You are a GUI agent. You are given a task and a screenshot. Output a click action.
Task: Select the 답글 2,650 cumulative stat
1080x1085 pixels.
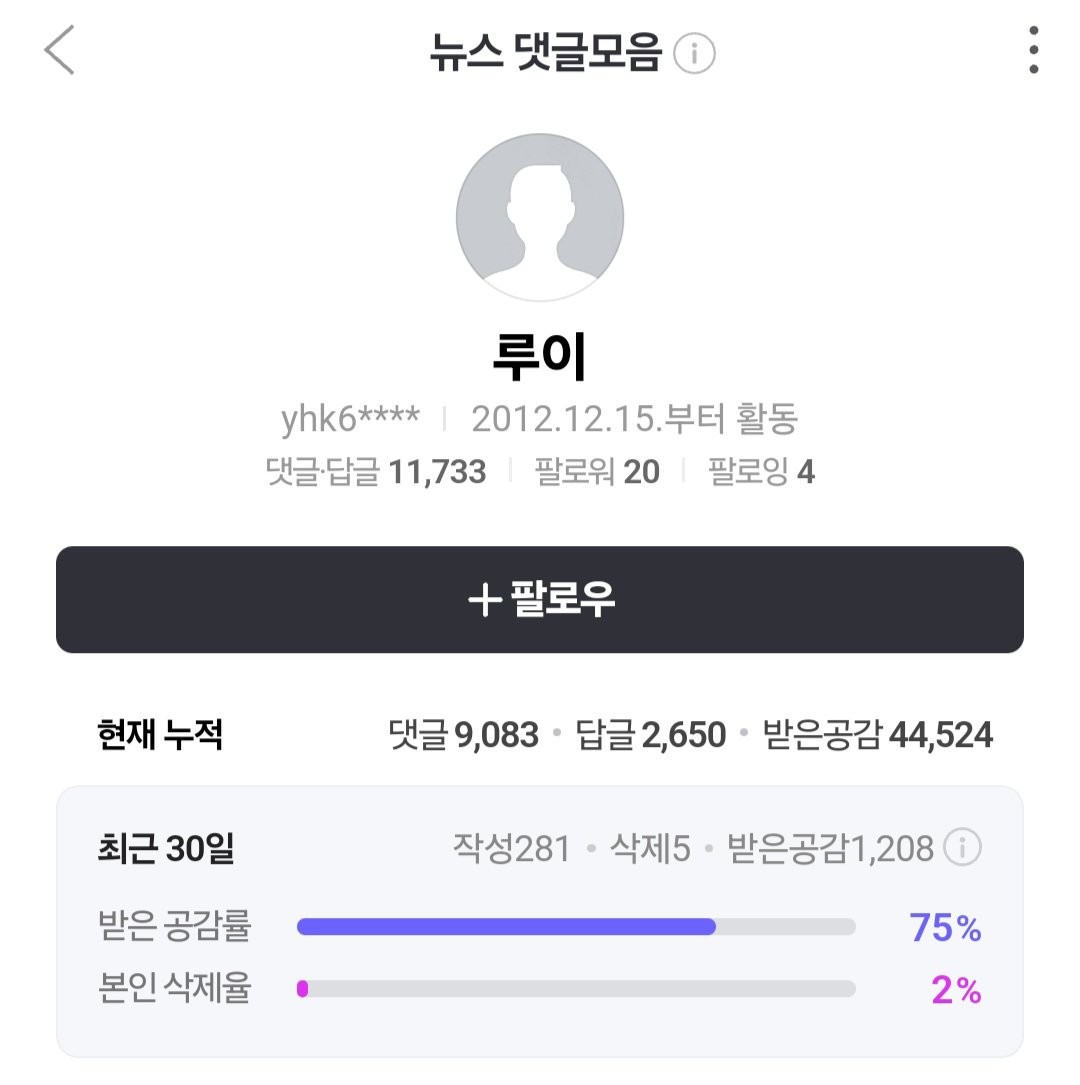(651, 735)
